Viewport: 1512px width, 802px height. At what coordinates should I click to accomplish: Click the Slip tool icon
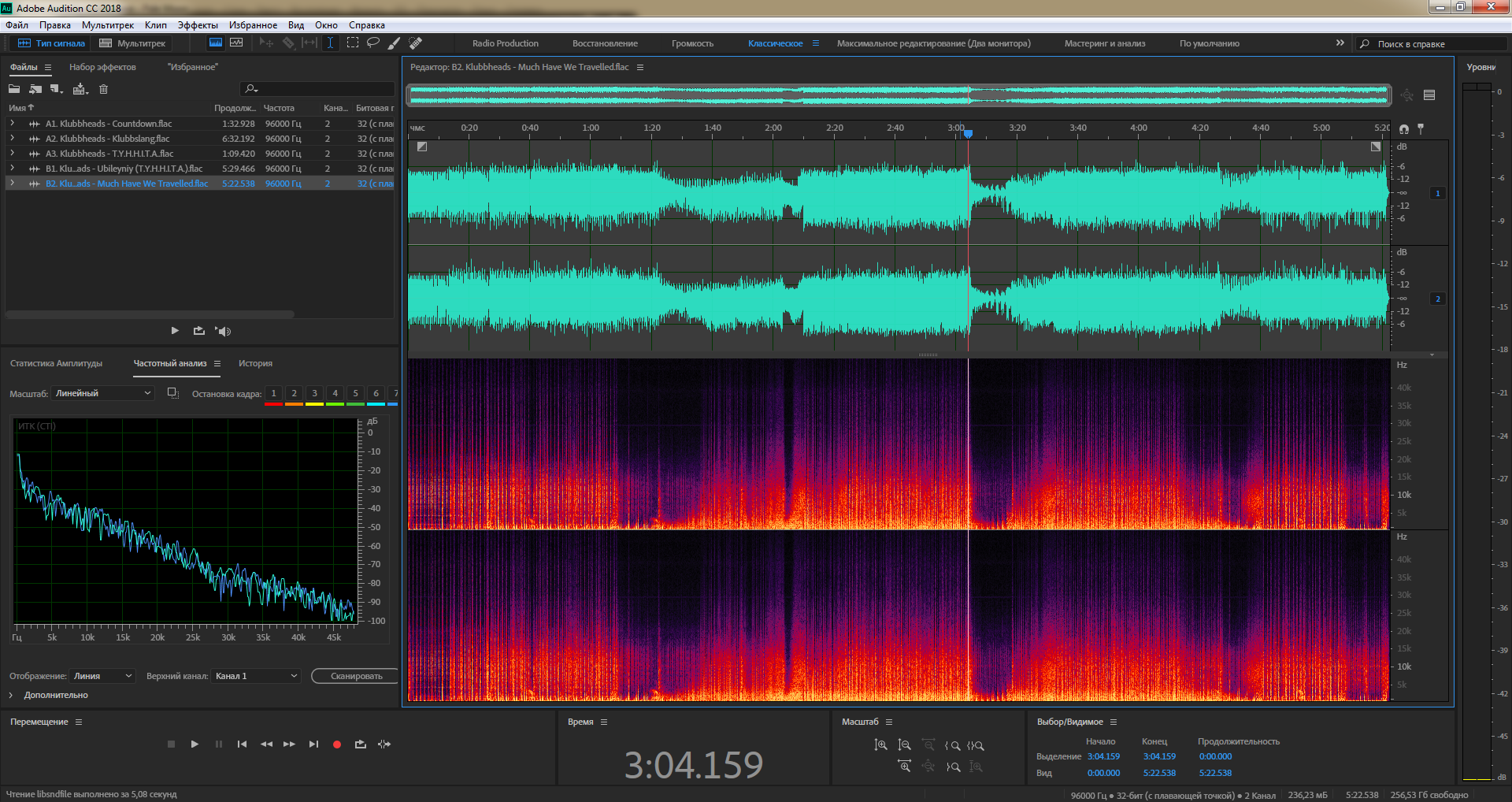click(x=309, y=43)
